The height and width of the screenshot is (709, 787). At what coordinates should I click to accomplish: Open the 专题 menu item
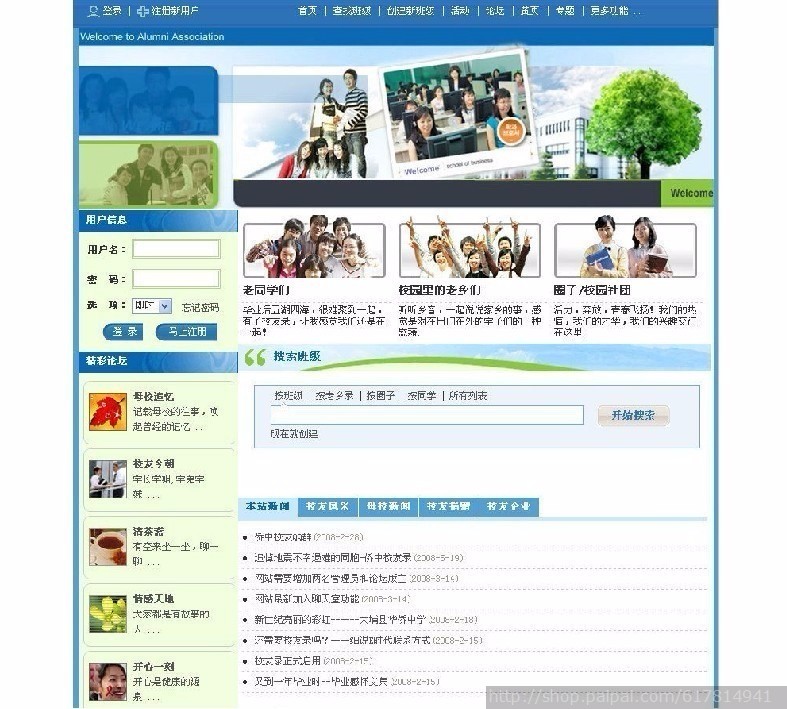click(x=565, y=11)
